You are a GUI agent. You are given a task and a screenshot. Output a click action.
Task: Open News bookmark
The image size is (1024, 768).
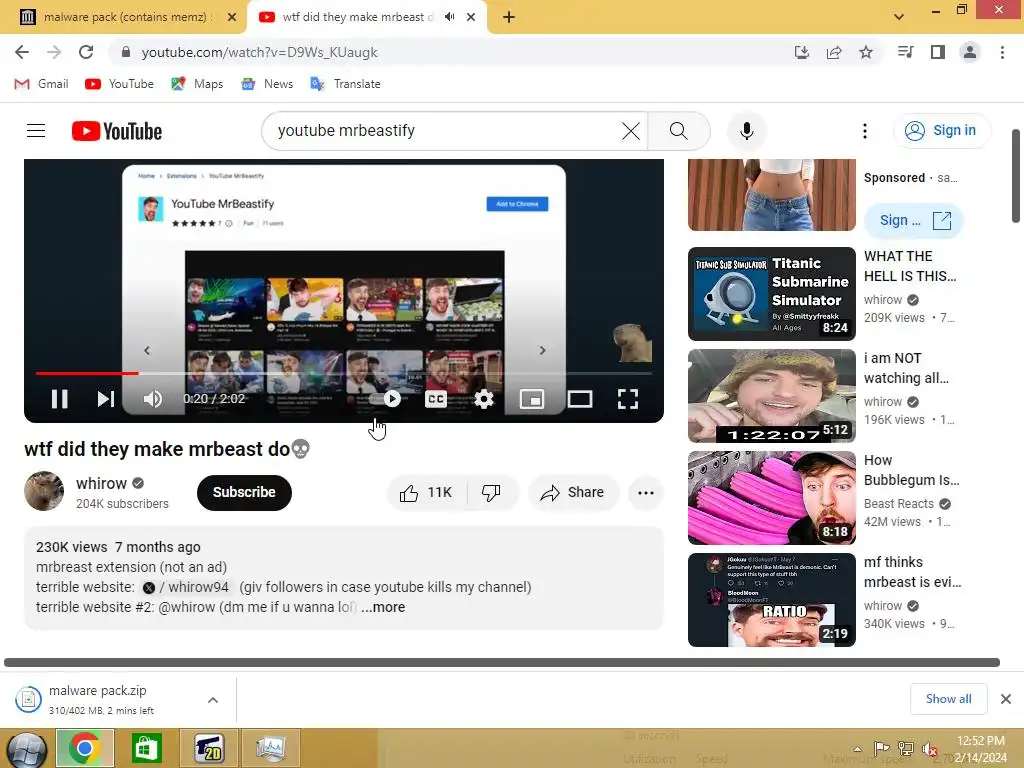267,84
